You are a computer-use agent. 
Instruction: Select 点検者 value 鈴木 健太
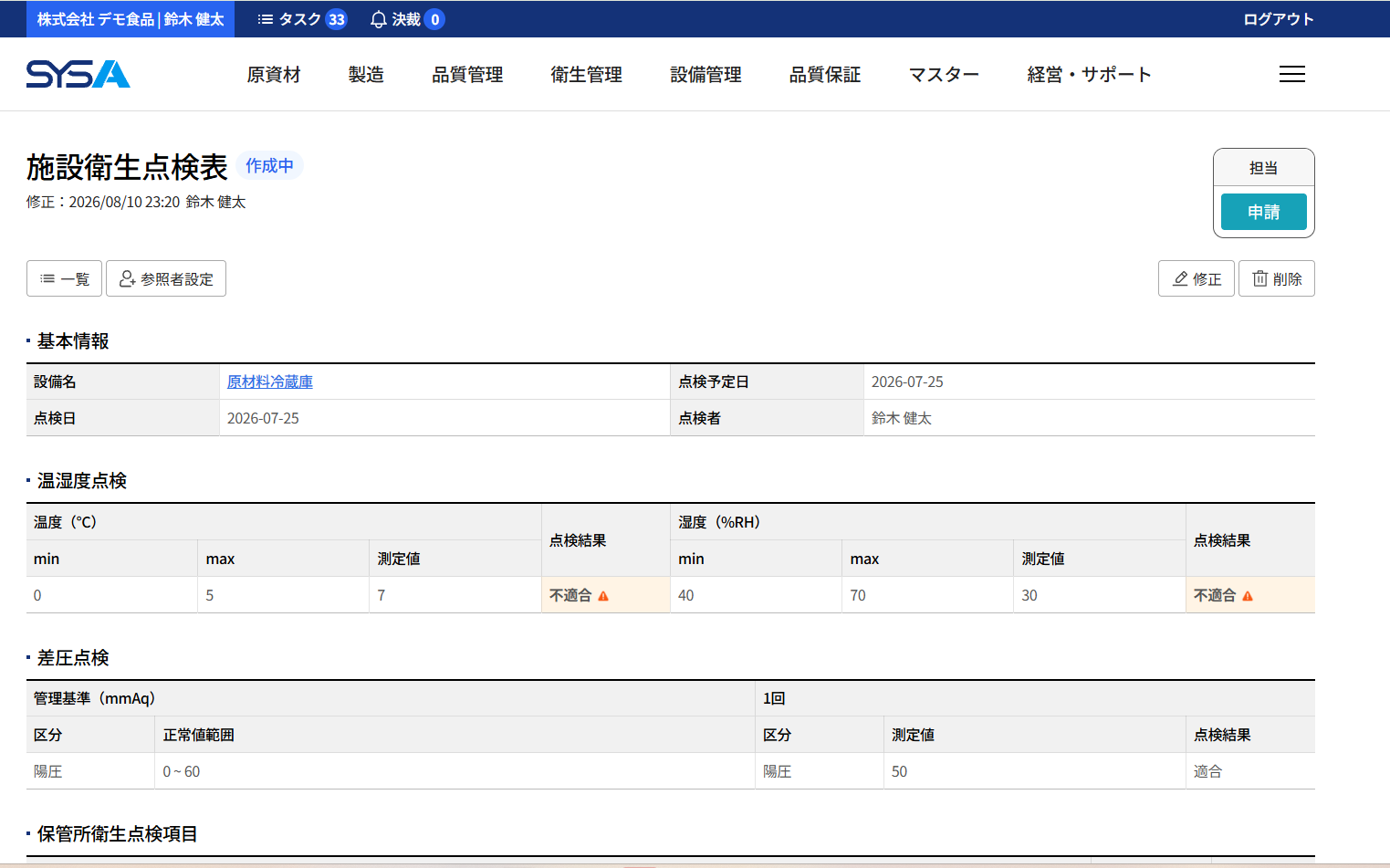tap(902, 418)
